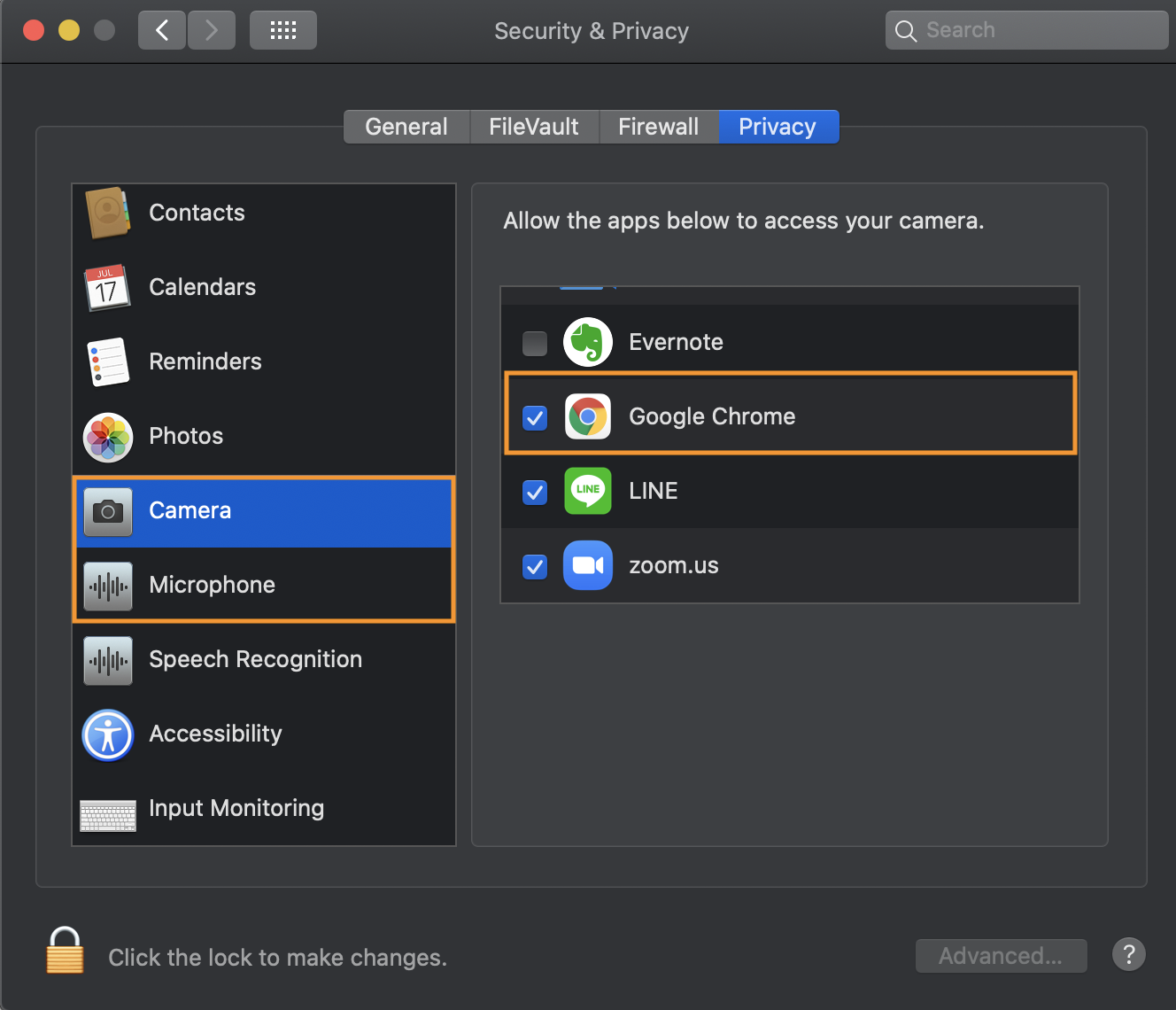
Task: Select Reminders label in privacy list
Action: [205, 361]
